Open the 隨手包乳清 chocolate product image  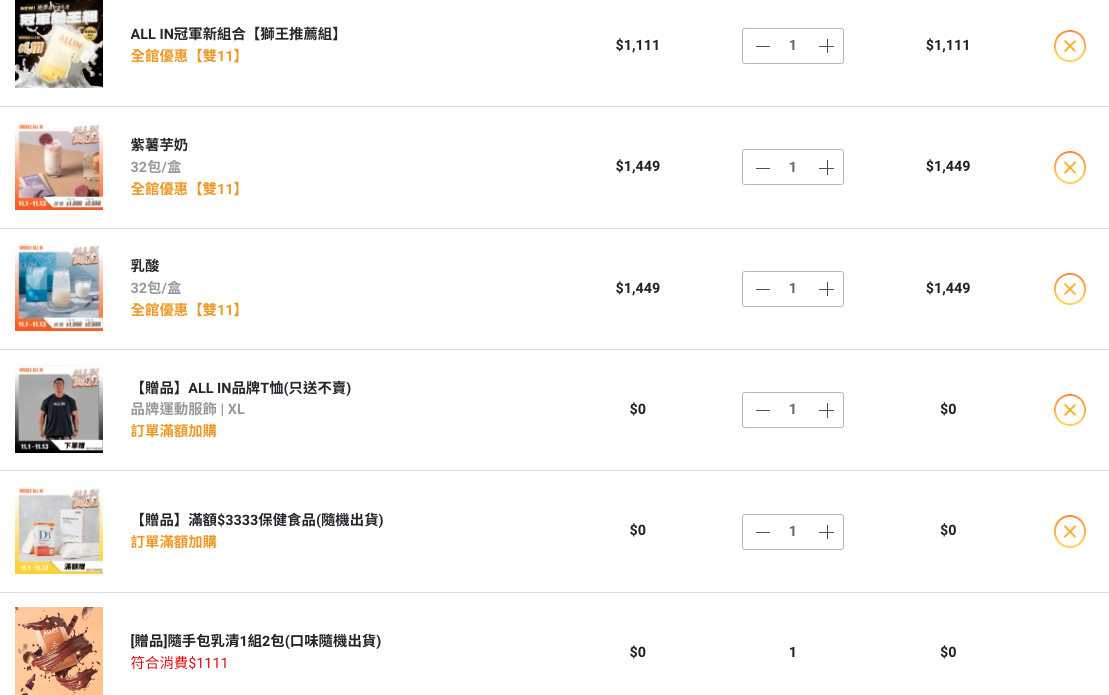point(59,650)
